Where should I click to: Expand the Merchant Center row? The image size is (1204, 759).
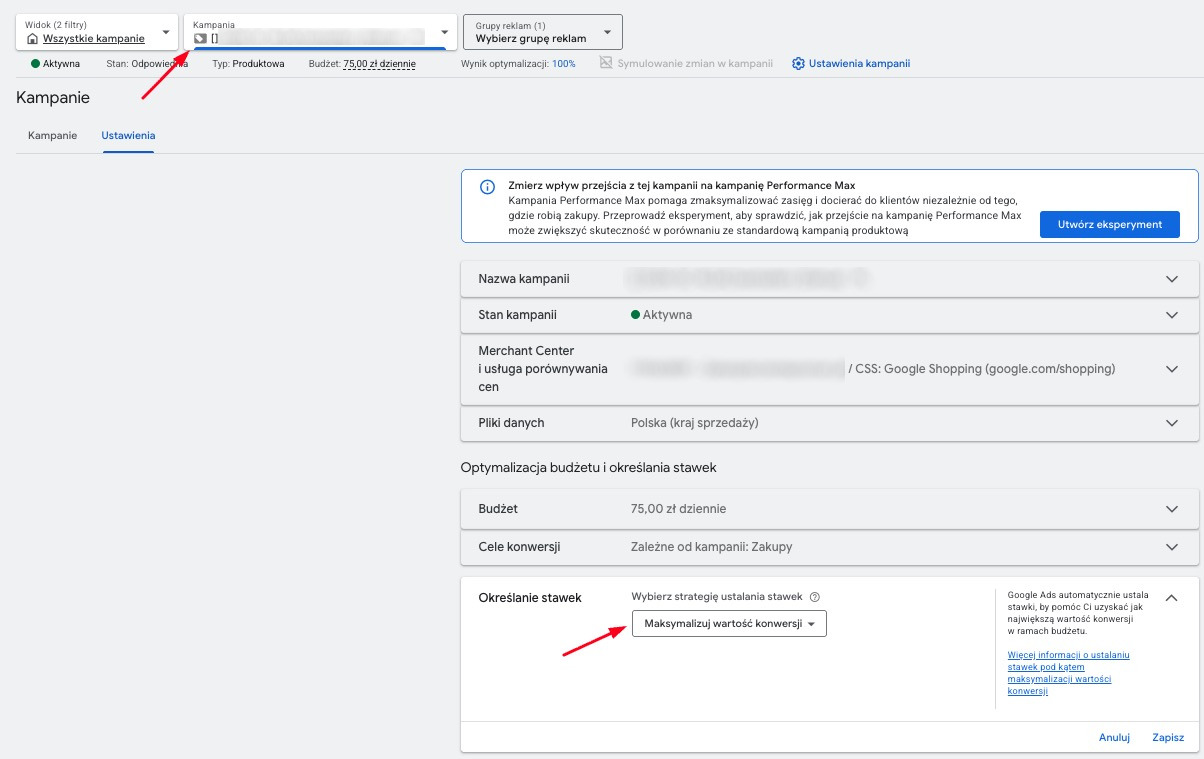(830, 369)
